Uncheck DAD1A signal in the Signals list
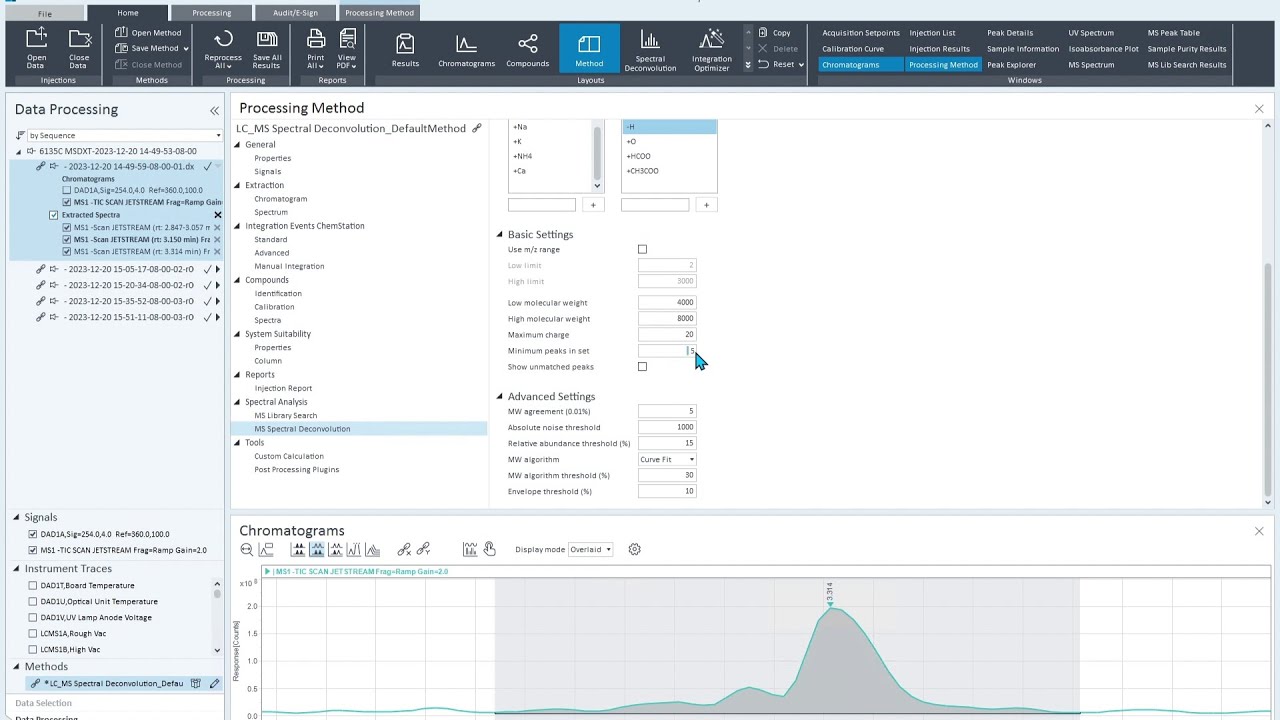1280x720 pixels. (33, 534)
